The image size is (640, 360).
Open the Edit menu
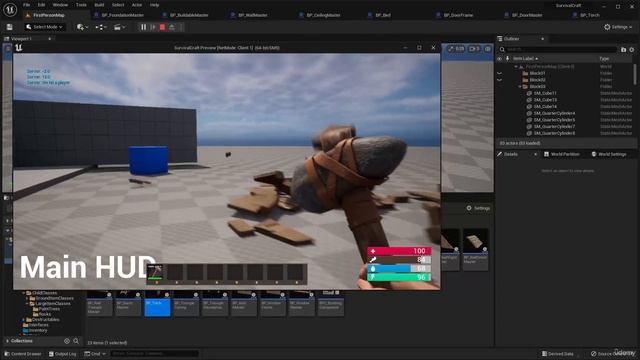coord(41,5)
